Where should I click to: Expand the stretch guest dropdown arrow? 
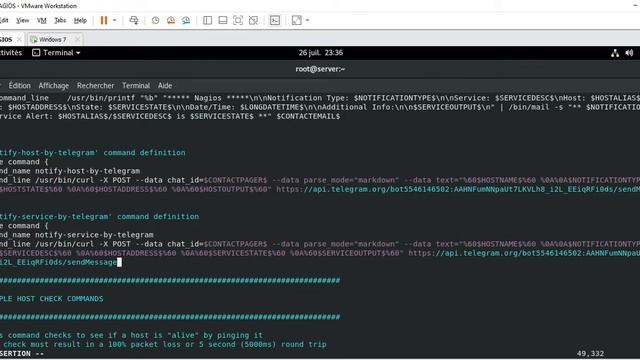point(307,20)
